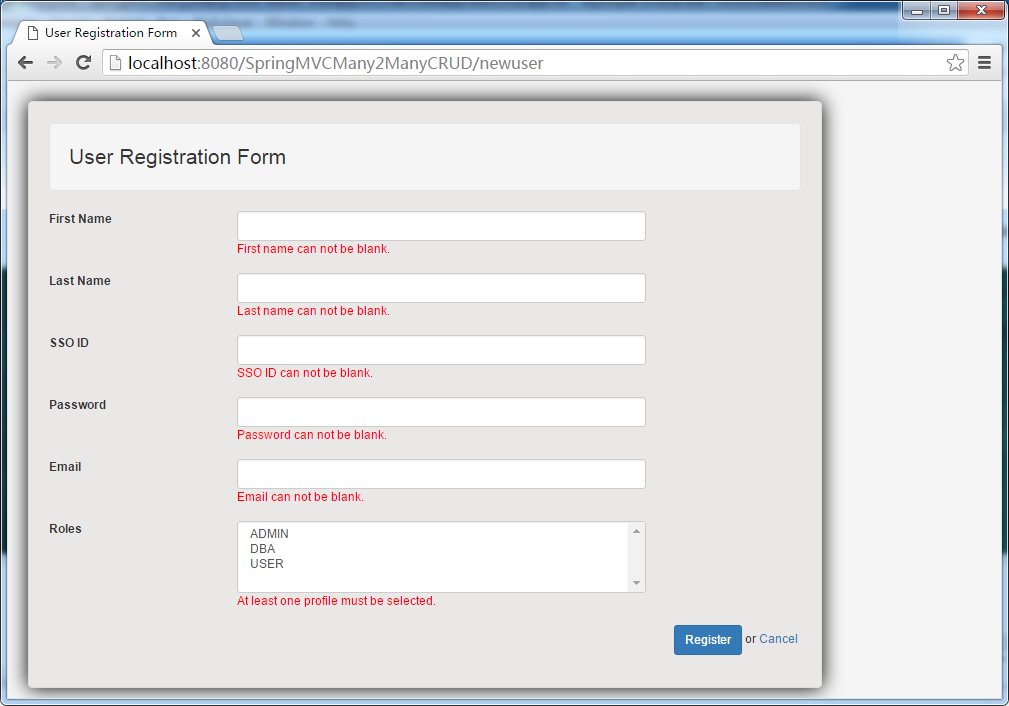Click the Email label
The height and width of the screenshot is (706, 1009).
pyautogui.click(x=65, y=467)
